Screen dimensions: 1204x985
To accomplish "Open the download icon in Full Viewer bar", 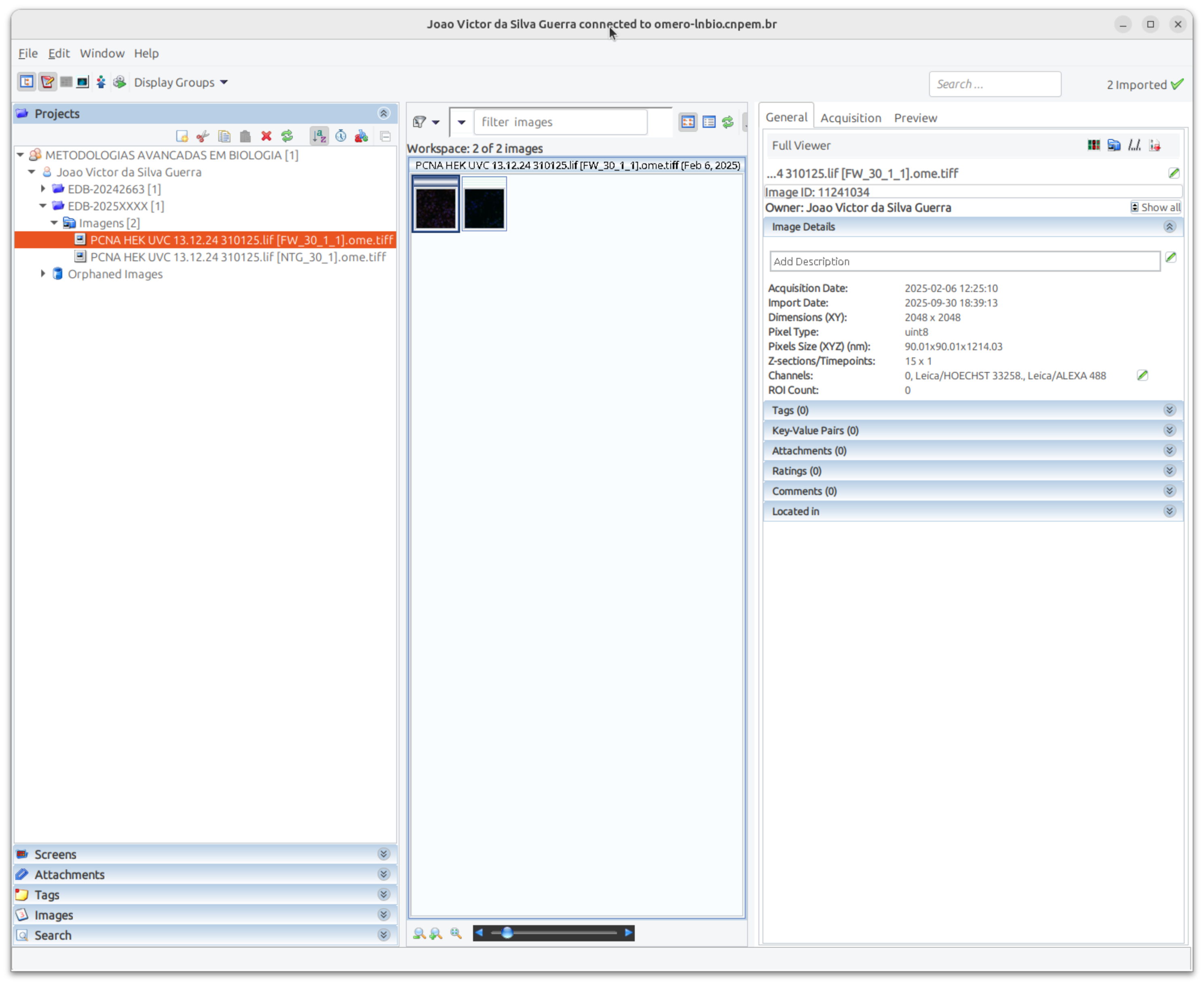I will pos(1155,145).
